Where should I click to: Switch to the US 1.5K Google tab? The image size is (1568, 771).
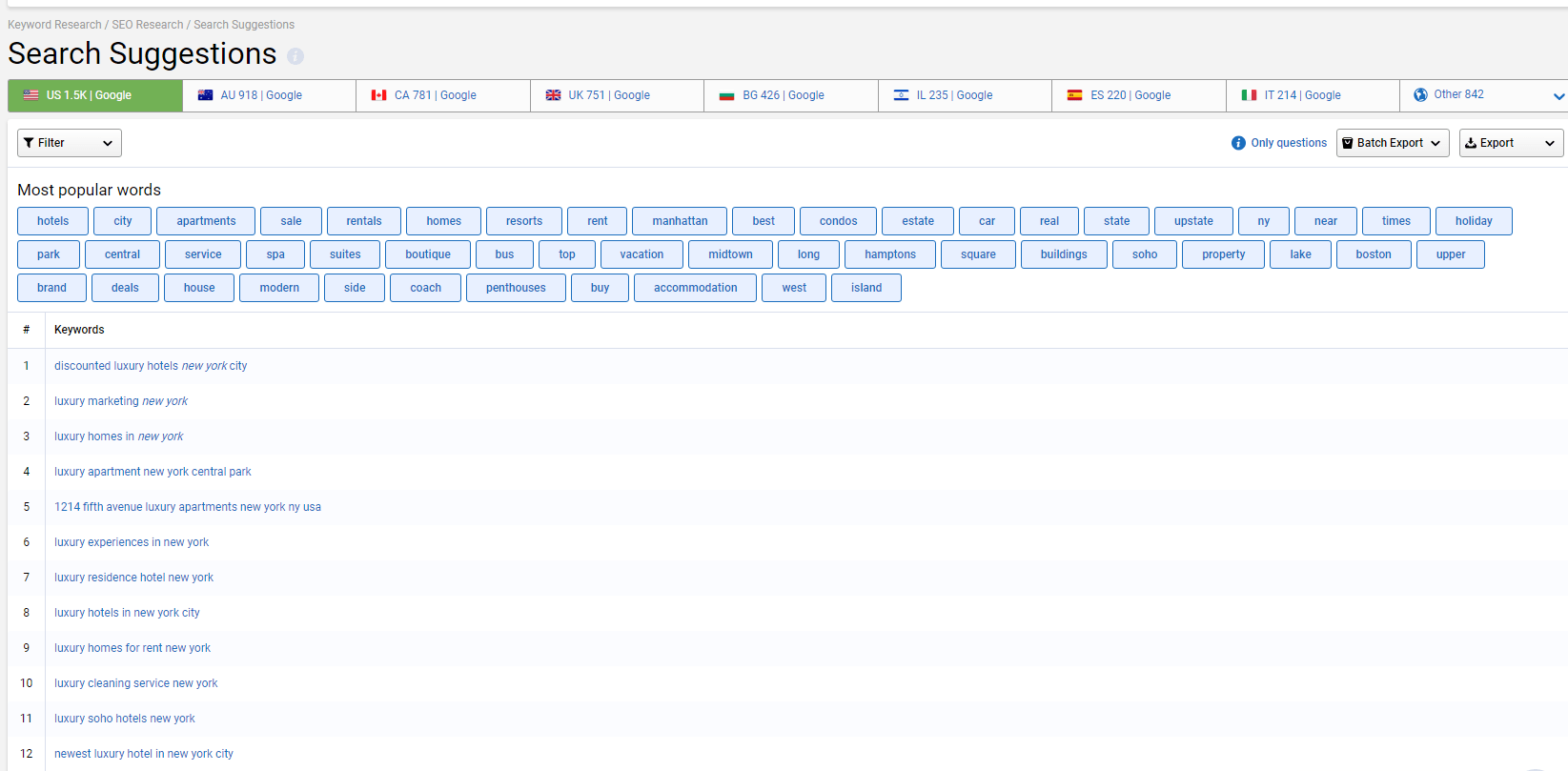[95, 95]
